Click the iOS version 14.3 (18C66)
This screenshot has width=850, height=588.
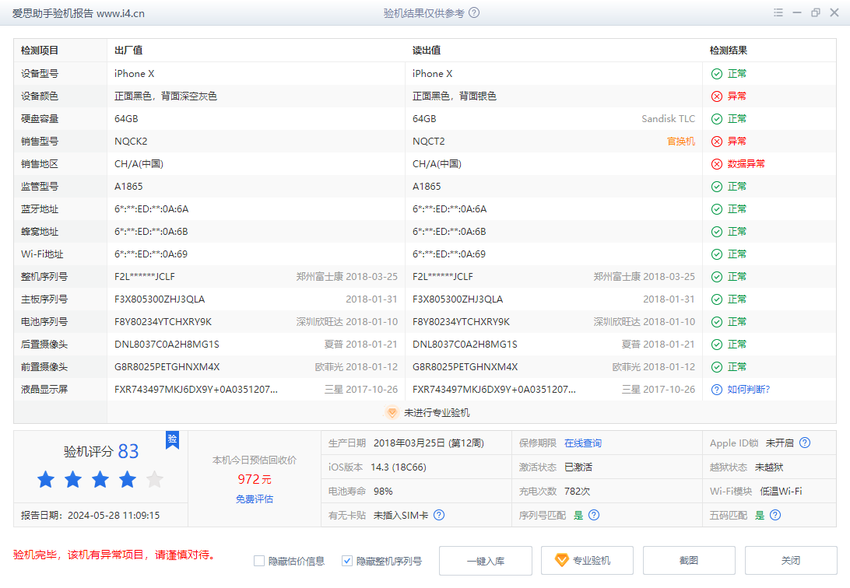(x=398, y=467)
